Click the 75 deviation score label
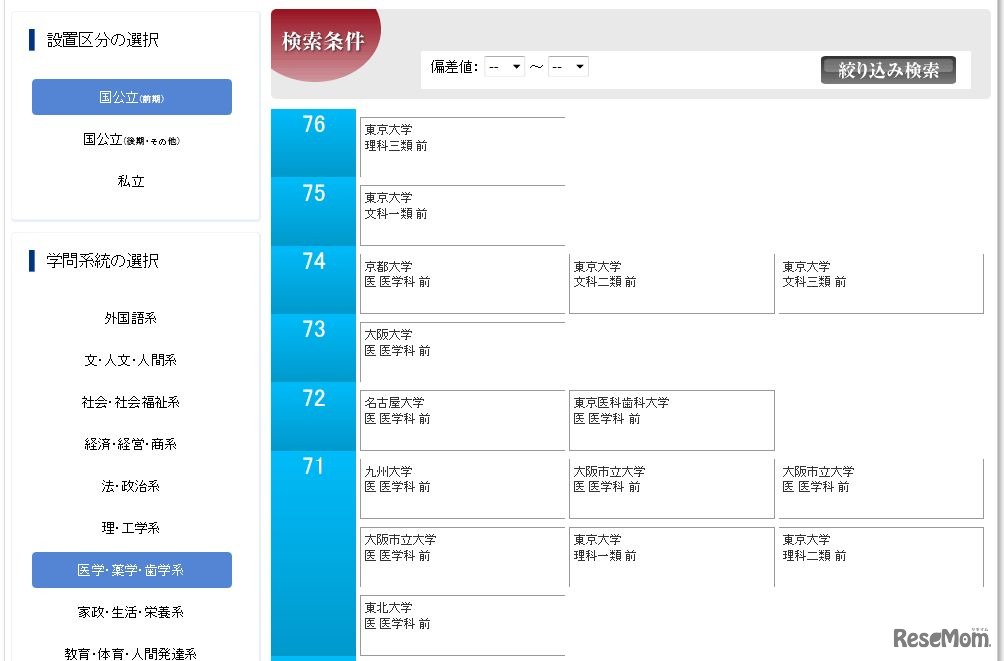Viewport: 1004px width, 661px height. 314,193
